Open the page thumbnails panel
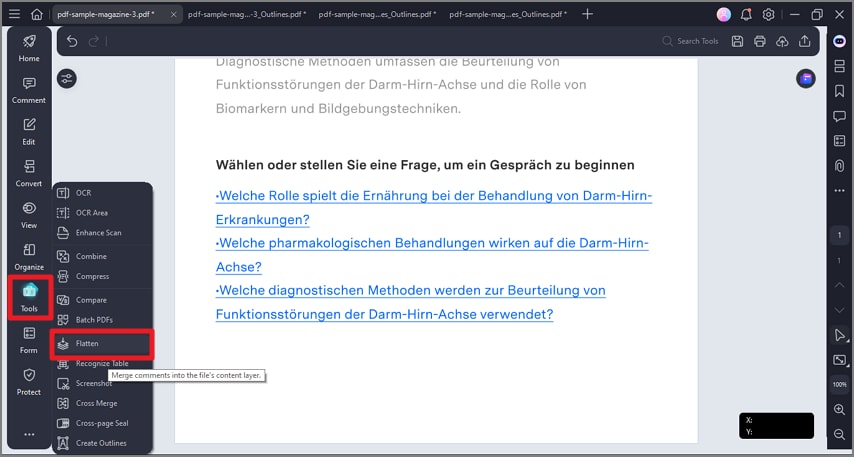The height and width of the screenshot is (457, 854). (x=839, y=66)
